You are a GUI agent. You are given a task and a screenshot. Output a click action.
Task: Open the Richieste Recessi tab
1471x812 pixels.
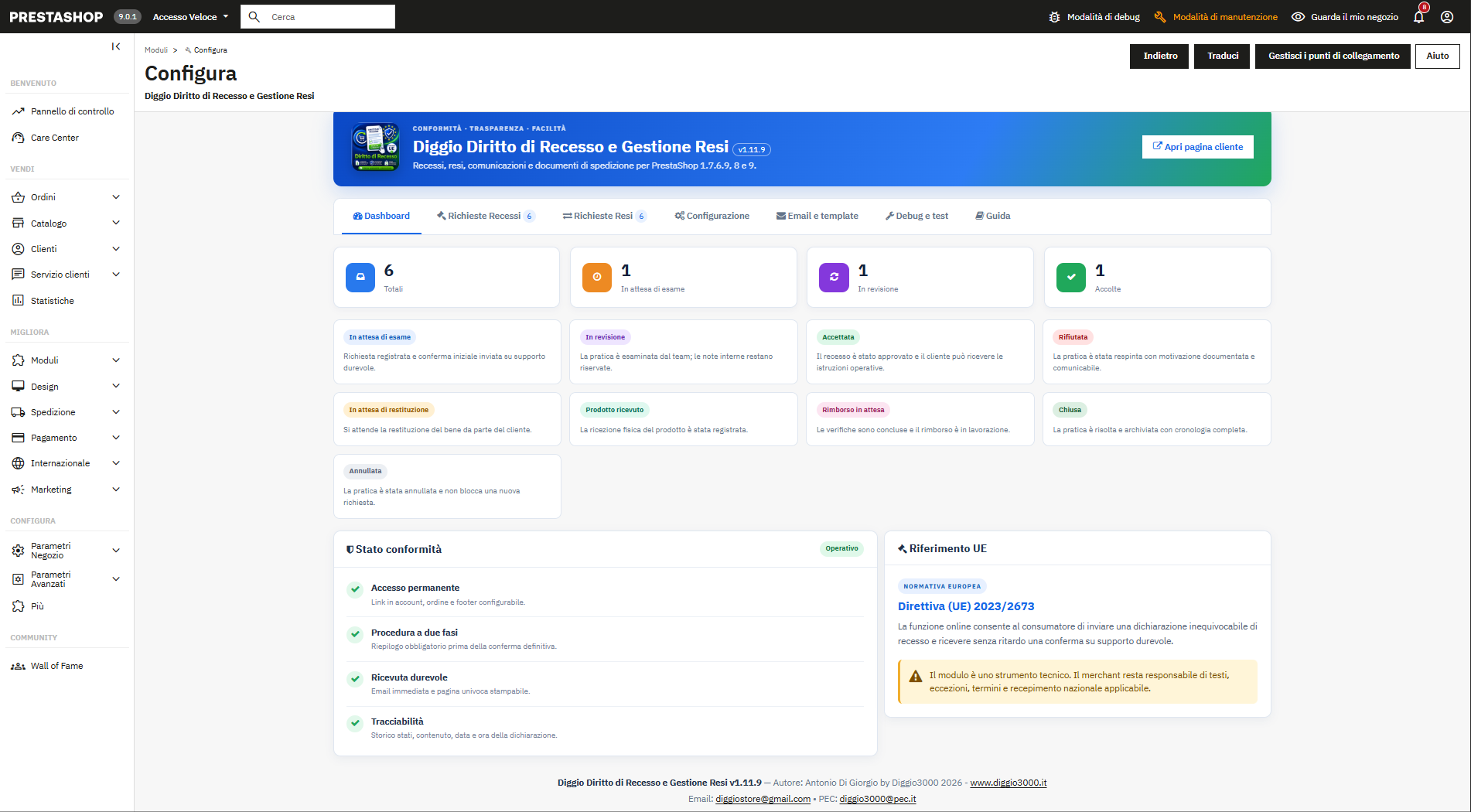pos(486,216)
